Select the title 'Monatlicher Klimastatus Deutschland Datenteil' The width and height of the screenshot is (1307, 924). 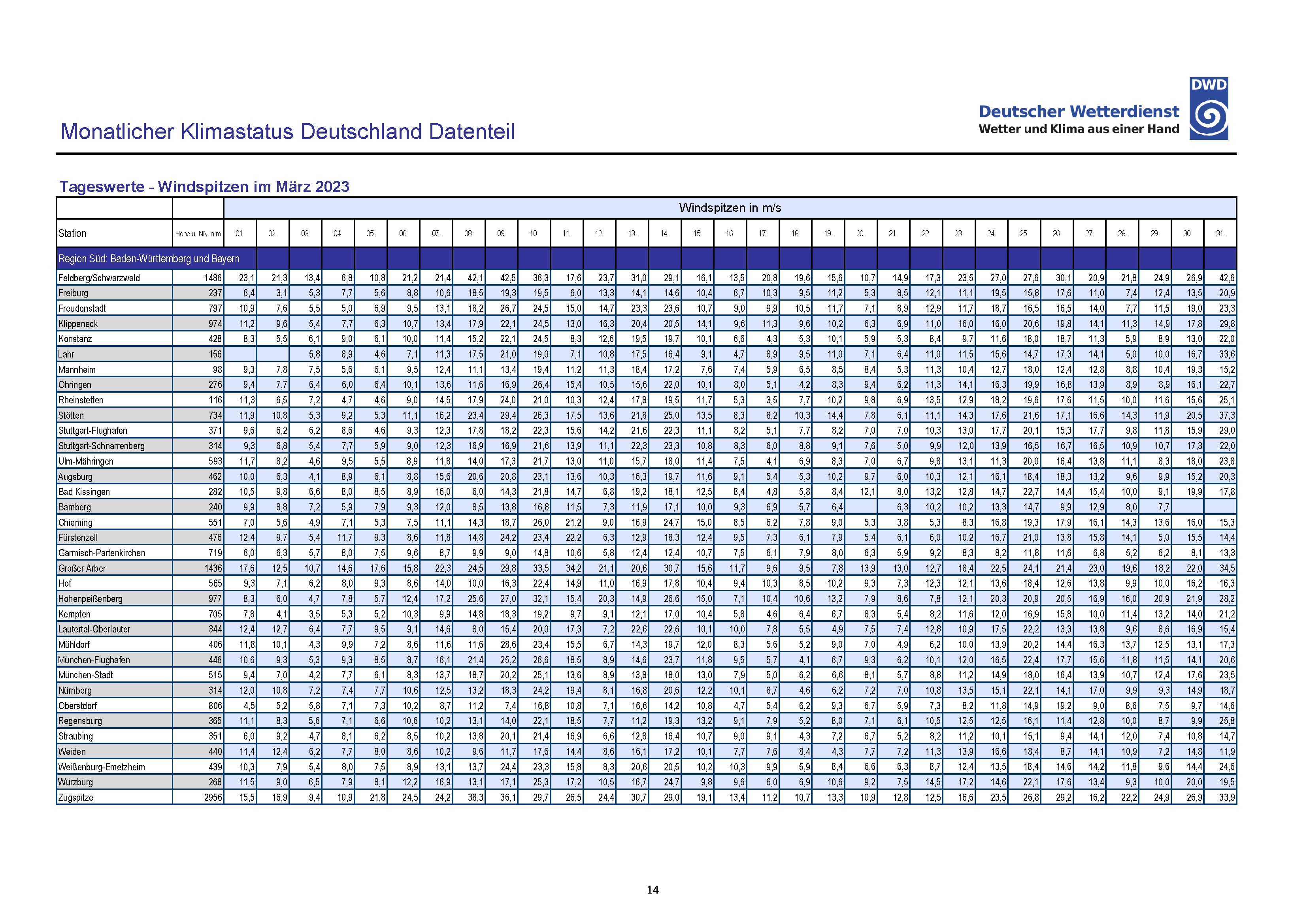tap(287, 132)
